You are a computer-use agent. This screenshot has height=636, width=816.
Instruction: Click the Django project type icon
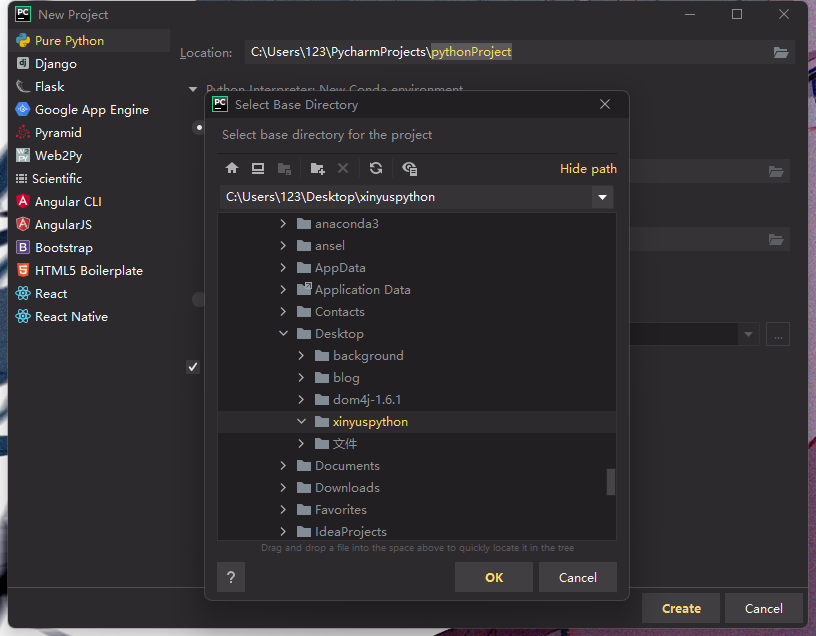(x=23, y=63)
